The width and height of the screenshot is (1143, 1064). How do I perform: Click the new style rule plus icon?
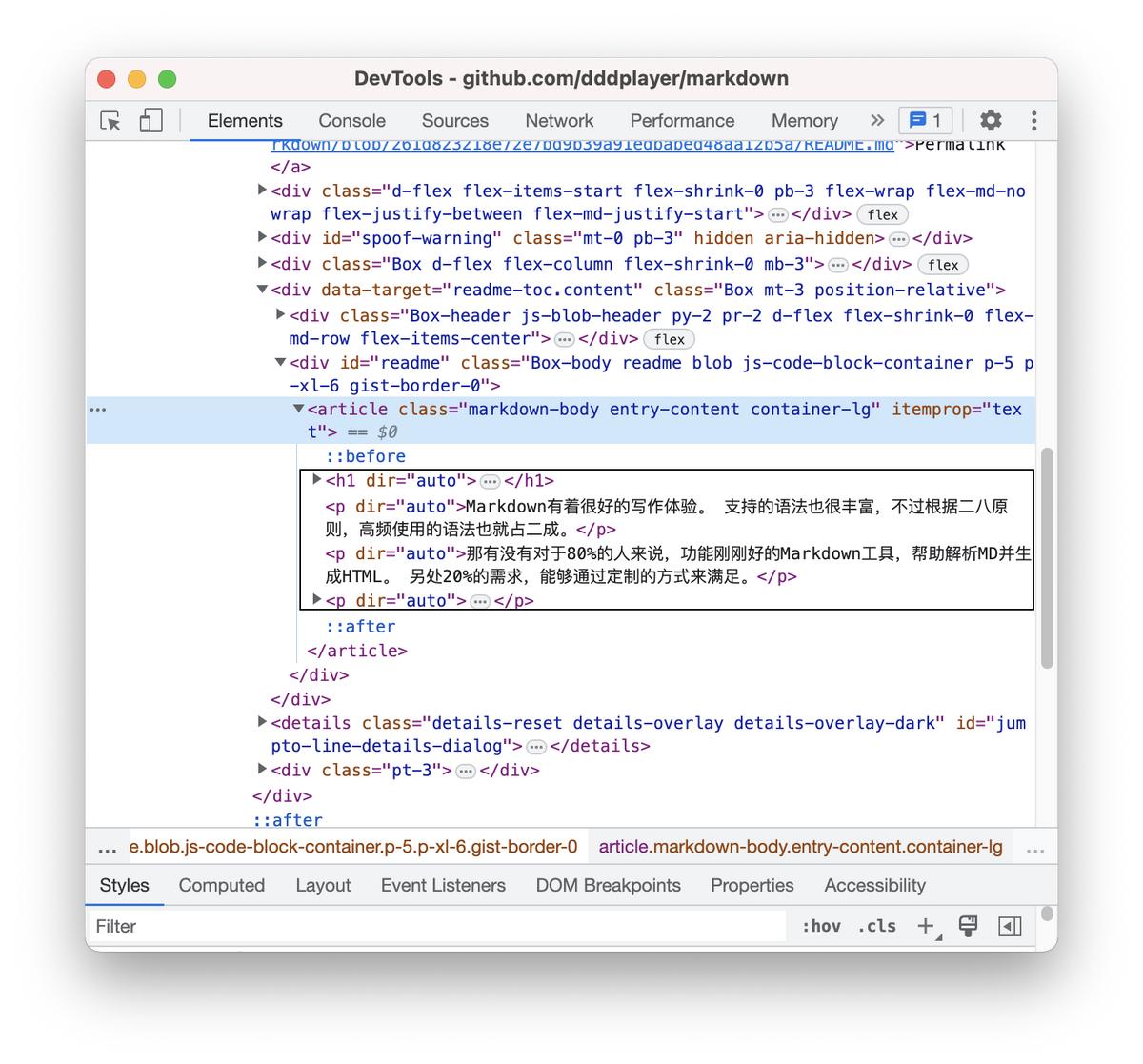[x=925, y=925]
